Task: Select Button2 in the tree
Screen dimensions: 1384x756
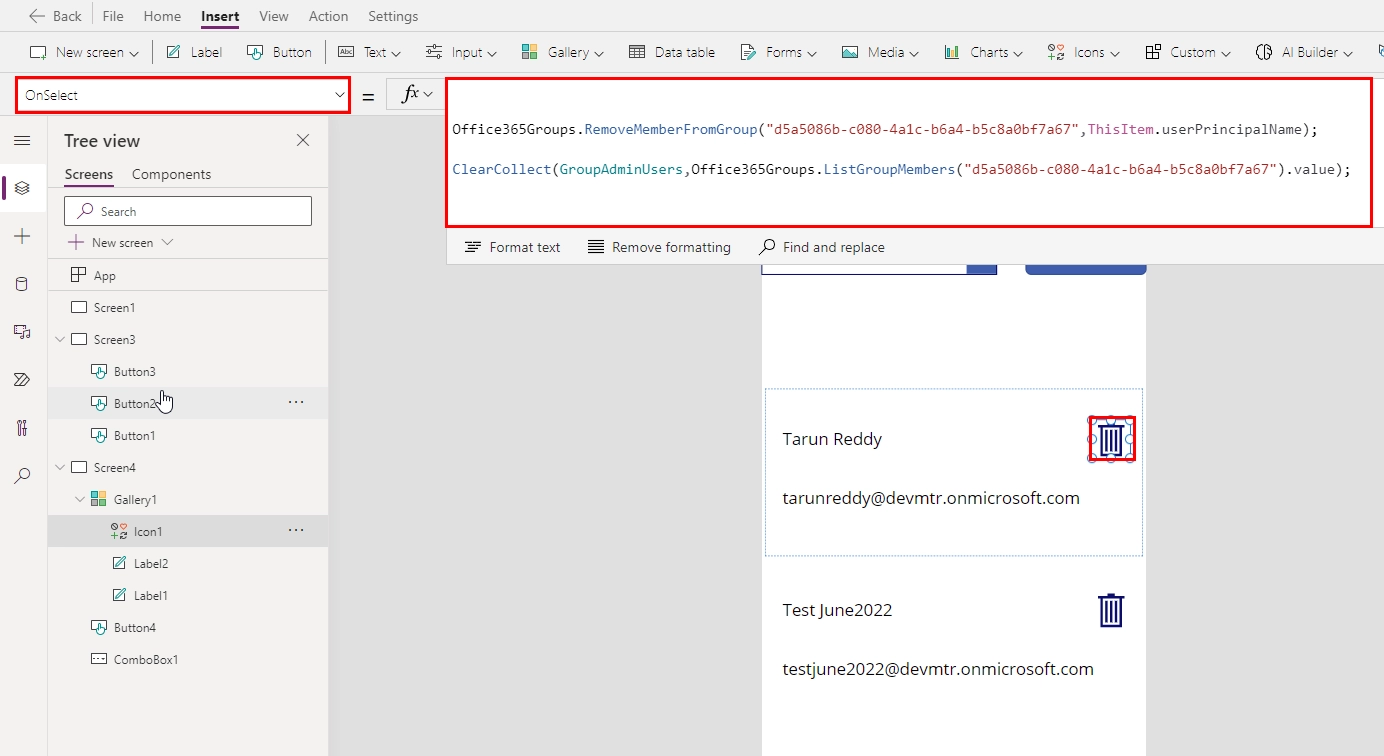Action: [x=188, y=403]
